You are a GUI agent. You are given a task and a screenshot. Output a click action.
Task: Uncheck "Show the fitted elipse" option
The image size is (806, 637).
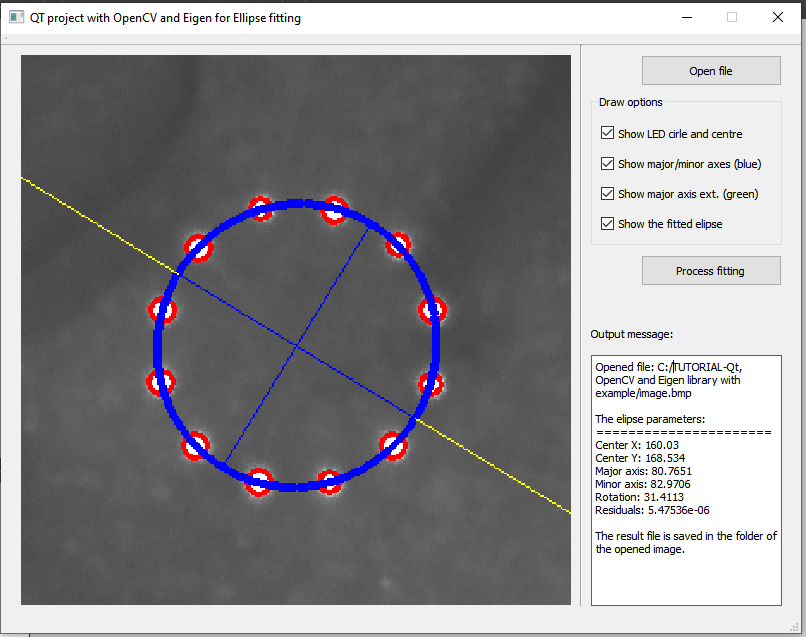(607, 223)
